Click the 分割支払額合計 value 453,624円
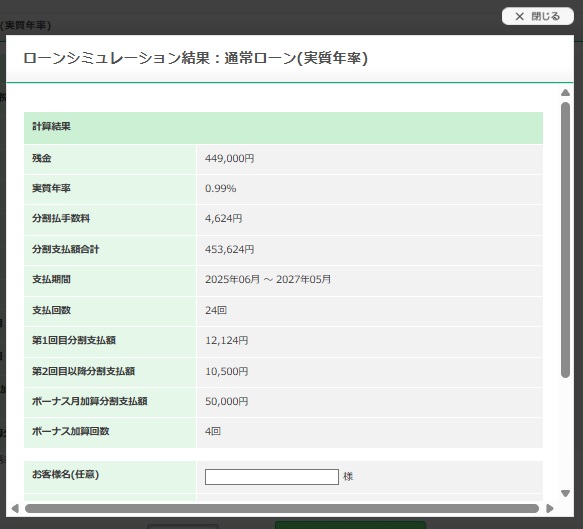The image size is (583, 529). [x=229, y=249]
